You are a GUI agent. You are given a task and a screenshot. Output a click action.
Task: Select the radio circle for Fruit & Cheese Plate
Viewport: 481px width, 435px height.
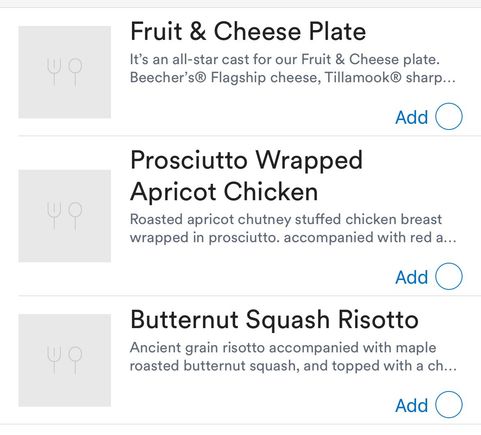449,116
